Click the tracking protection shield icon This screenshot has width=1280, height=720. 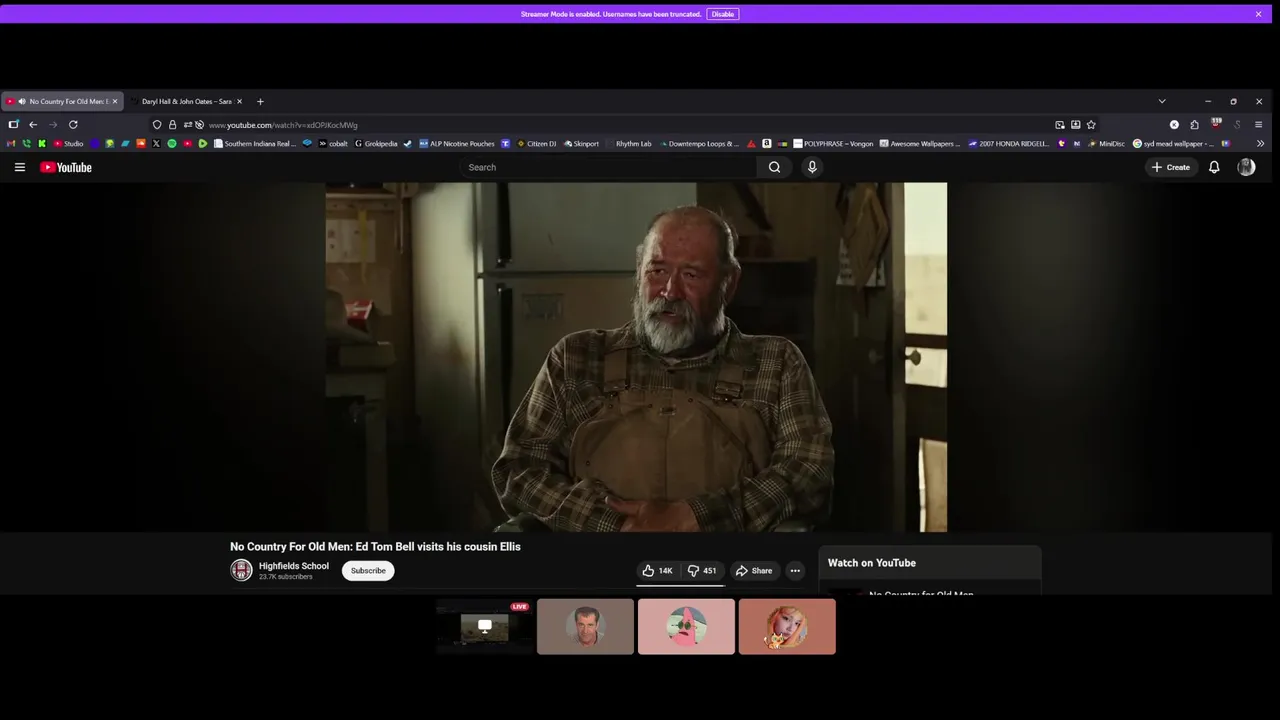point(157,125)
